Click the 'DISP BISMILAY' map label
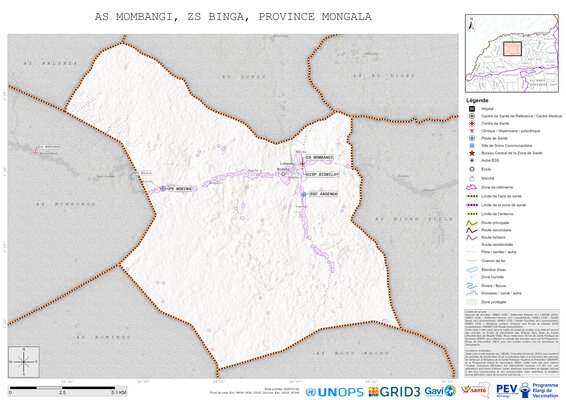Screen dimensions: 566x400 (x=323, y=174)
